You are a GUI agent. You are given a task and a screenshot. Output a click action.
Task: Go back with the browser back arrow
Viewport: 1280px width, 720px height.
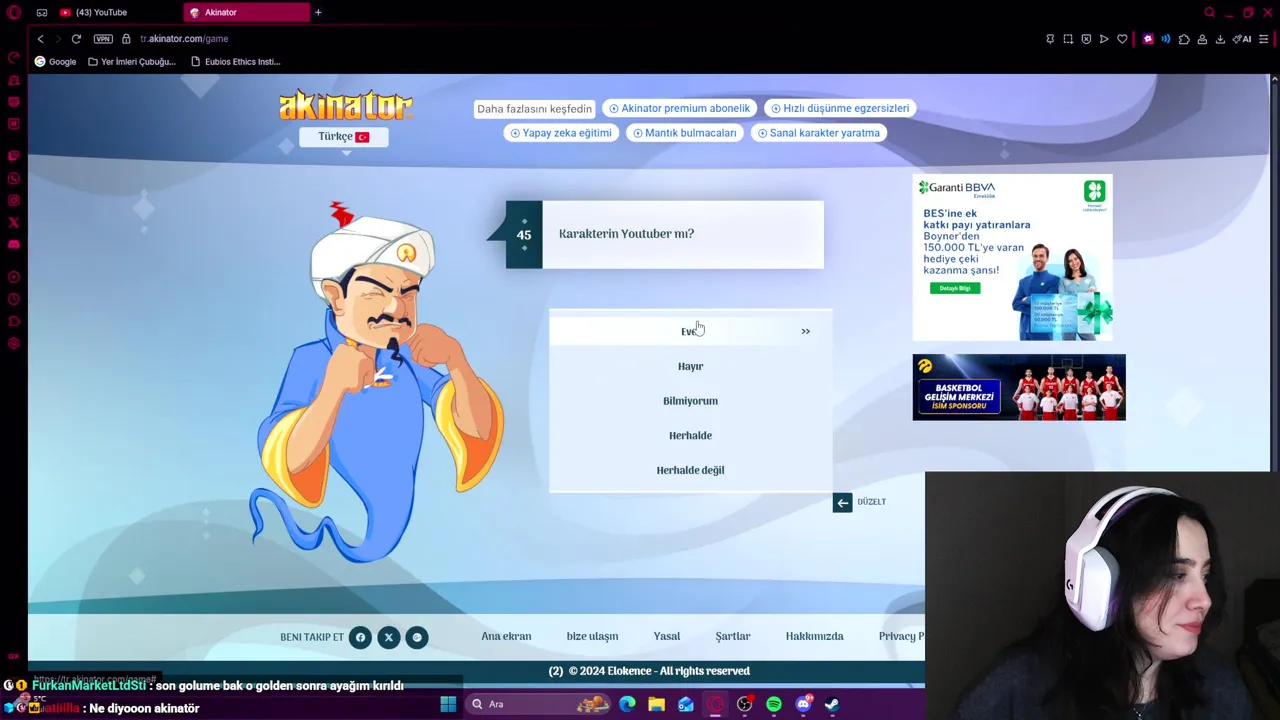tap(40, 39)
